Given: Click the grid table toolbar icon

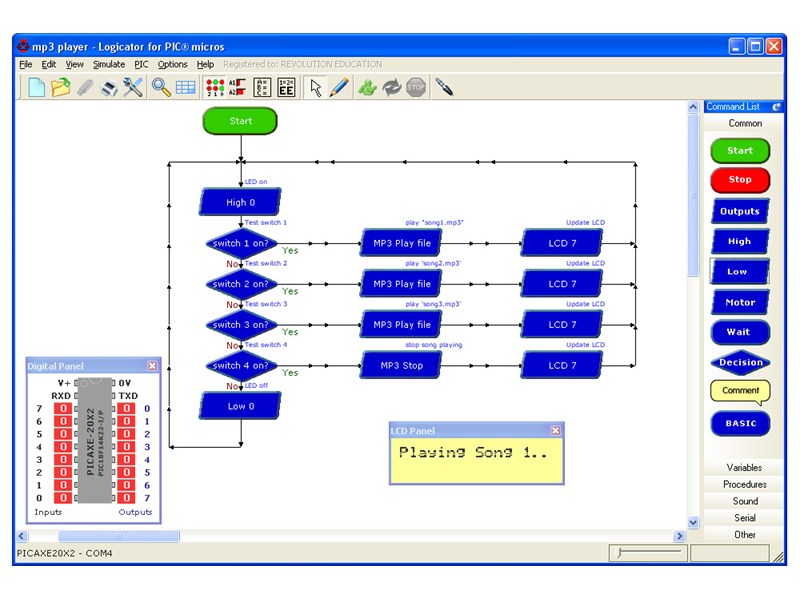Looking at the screenshot, I should [x=185, y=88].
